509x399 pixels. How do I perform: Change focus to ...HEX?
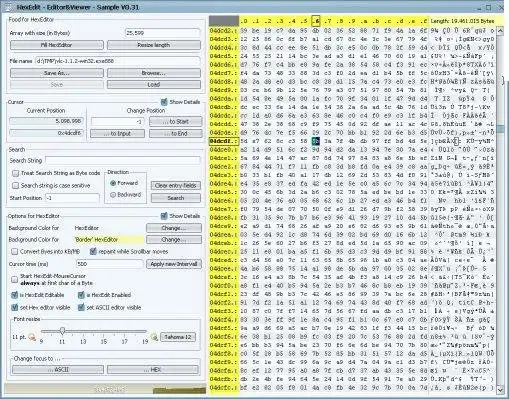click(153, 369)
